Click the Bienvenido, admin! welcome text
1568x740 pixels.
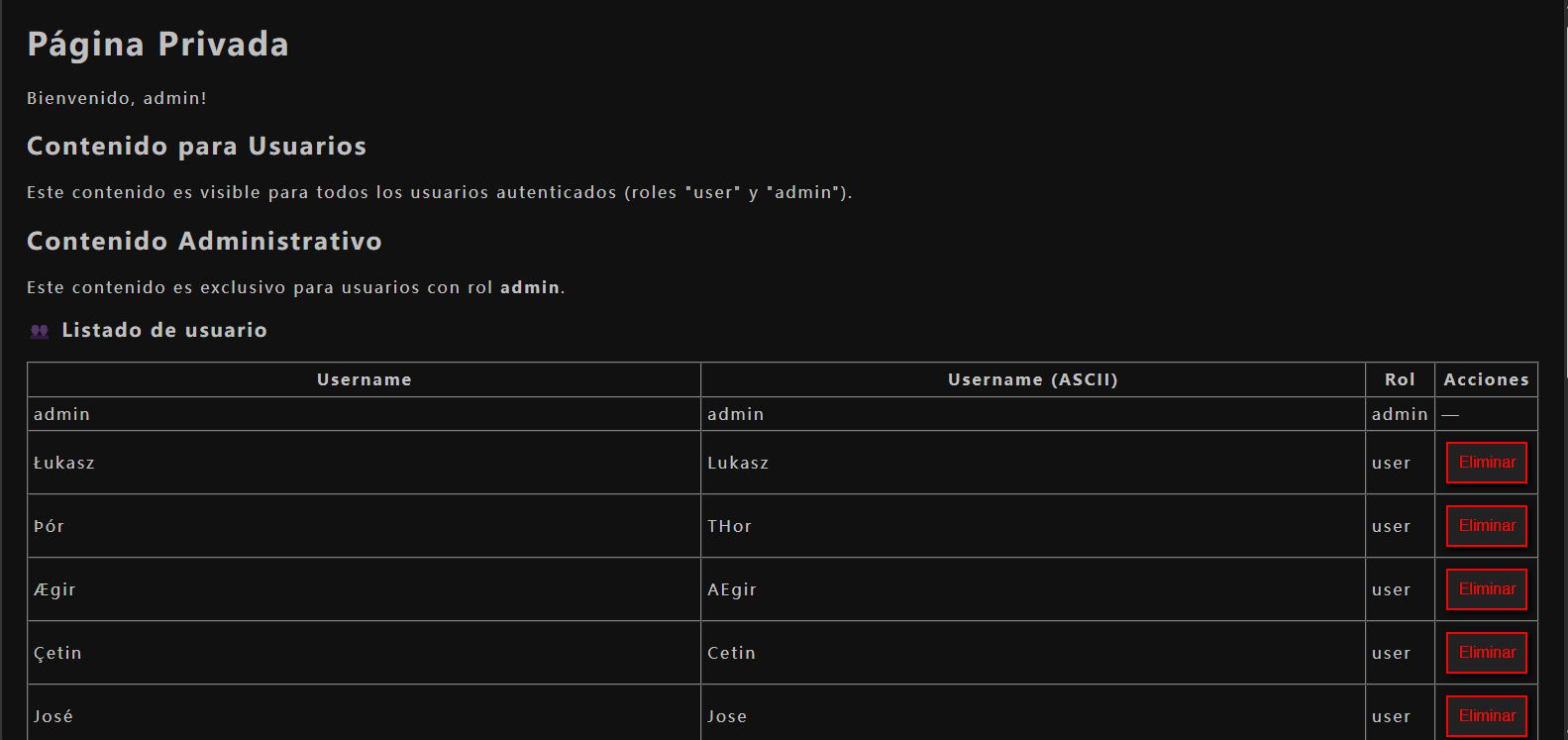(x=117, y=98)
